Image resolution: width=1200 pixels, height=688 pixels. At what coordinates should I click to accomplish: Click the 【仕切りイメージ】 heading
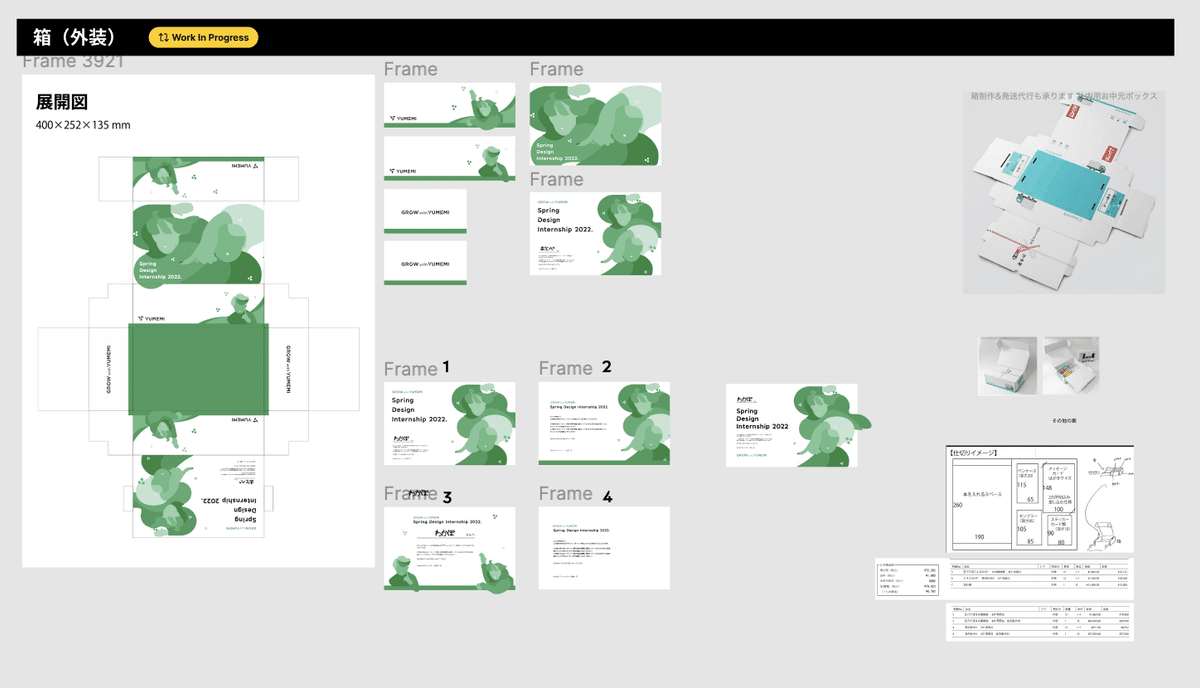tap(973, 453)
